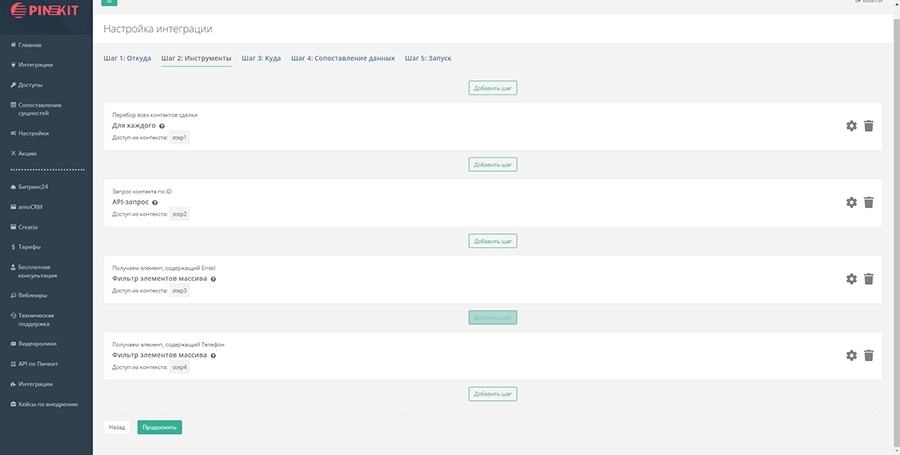Go to 'Шаг 5: Запуск' tab
The width and height of the screenshot is (900, 455).
point(428,58)
